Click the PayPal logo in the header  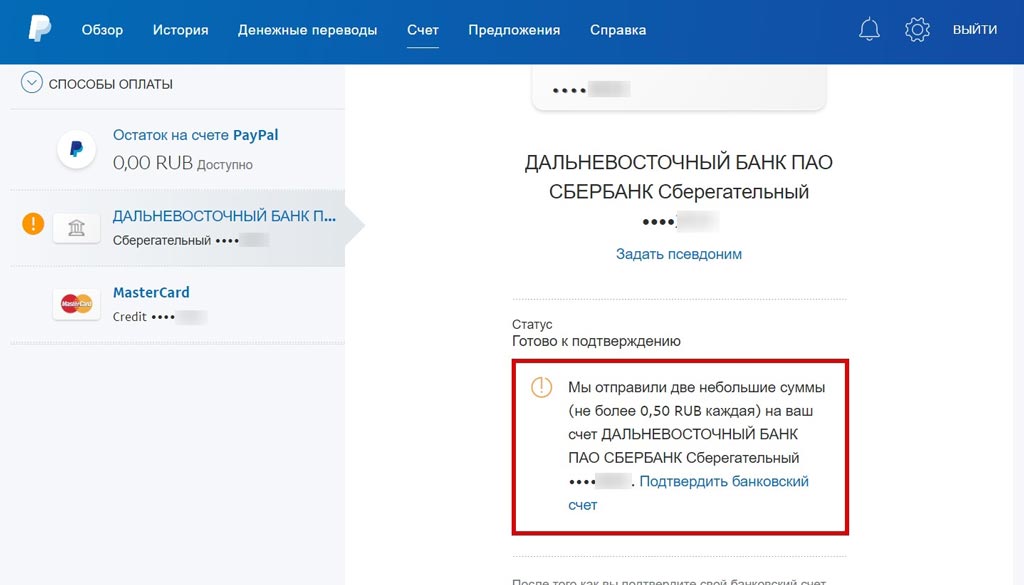tap(40, 29)
